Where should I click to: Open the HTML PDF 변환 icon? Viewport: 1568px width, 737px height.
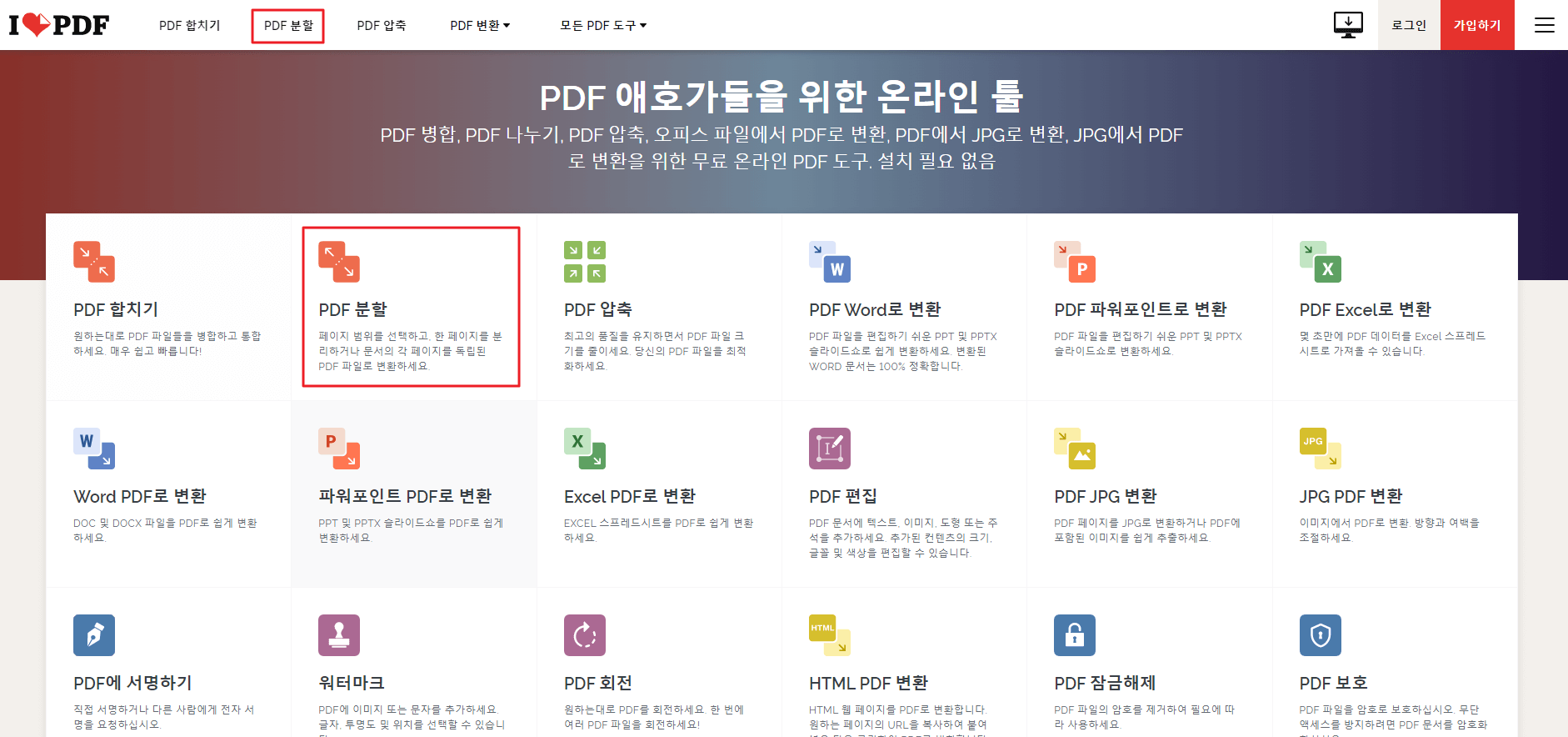(x=830, y=635)
